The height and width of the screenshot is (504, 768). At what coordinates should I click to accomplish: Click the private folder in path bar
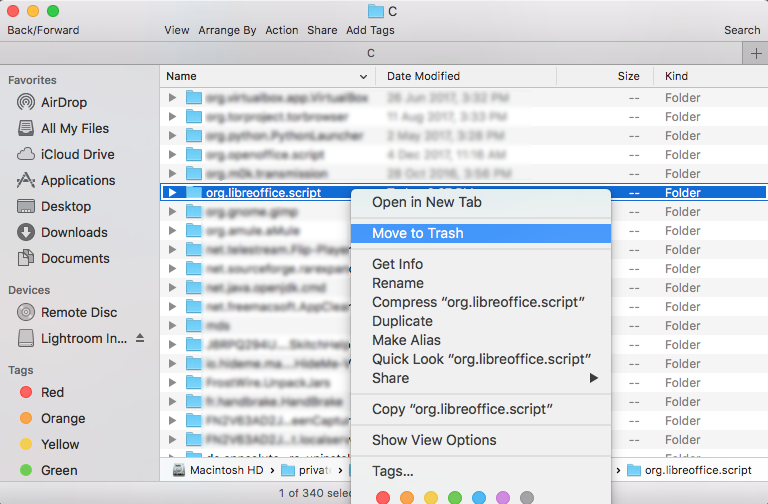pyautogui.click(x=307, y=470)
